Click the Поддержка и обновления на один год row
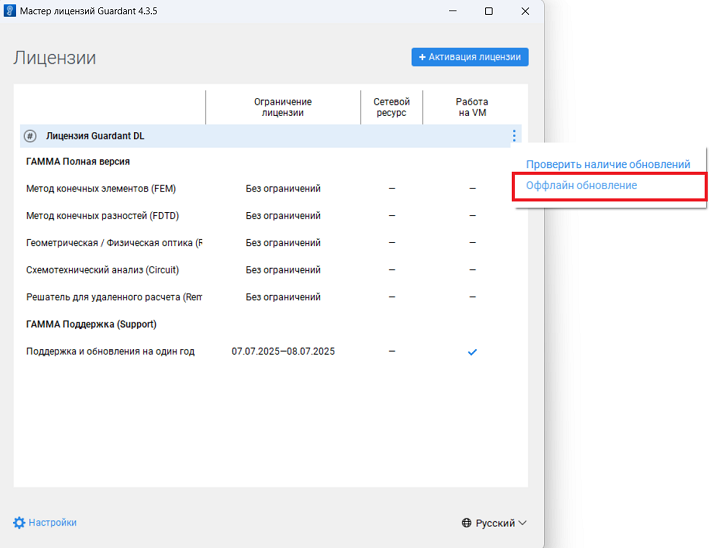This screenshot has height=548, width=709. tap(110, 351)
